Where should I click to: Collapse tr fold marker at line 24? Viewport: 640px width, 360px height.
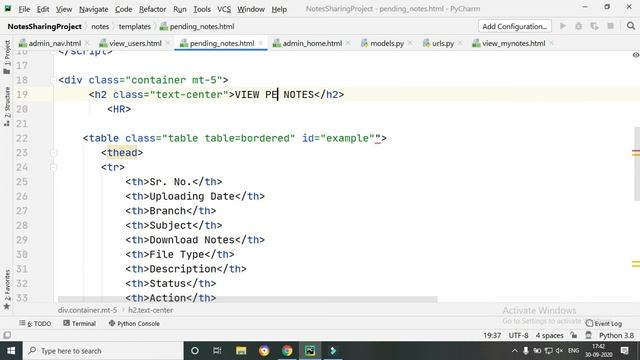pos(53,167)
